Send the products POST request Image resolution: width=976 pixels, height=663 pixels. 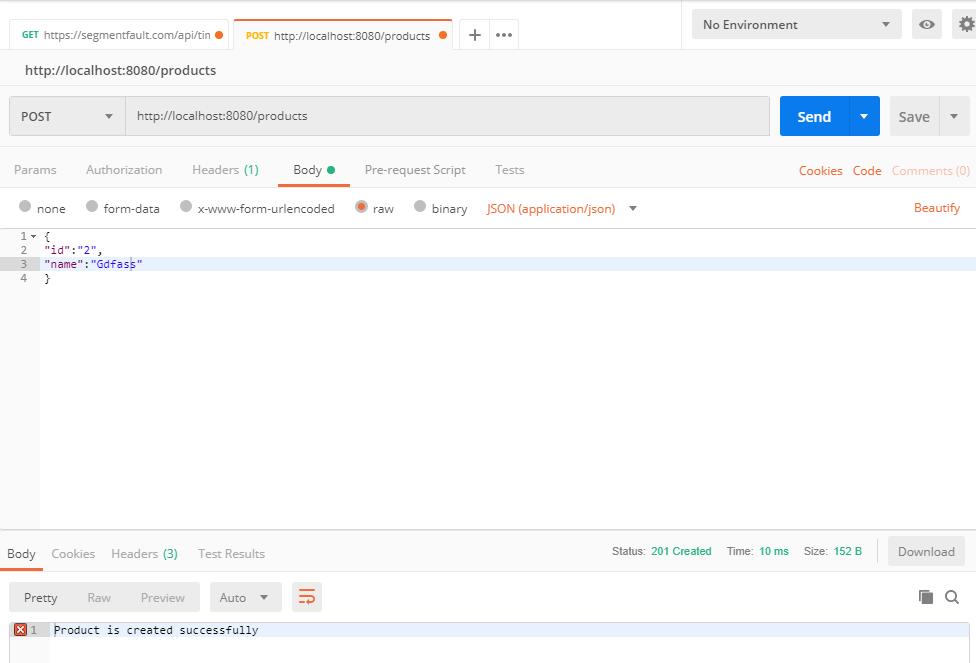tap(812, 116)
